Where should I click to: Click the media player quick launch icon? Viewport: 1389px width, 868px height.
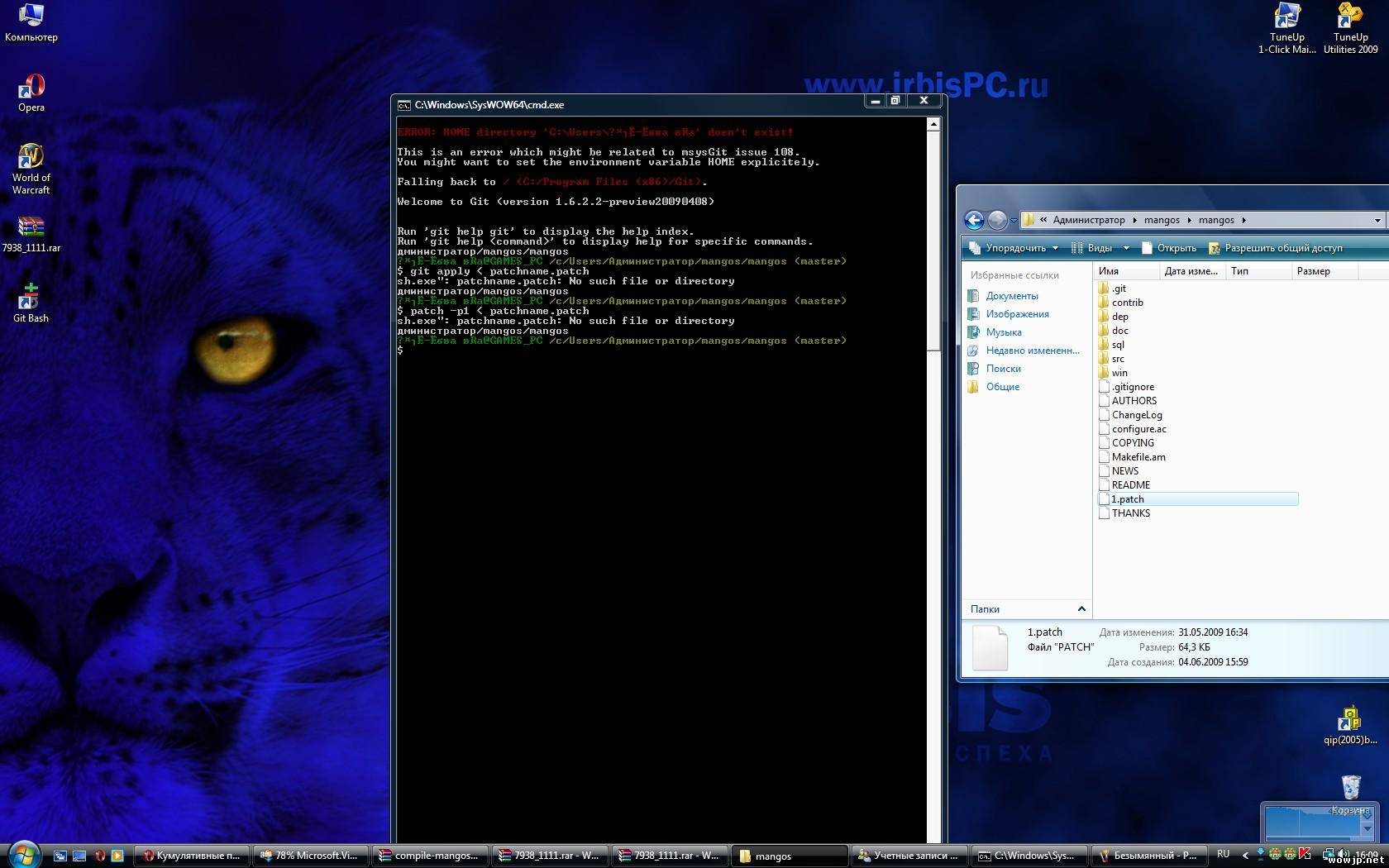tap(117, 856)
